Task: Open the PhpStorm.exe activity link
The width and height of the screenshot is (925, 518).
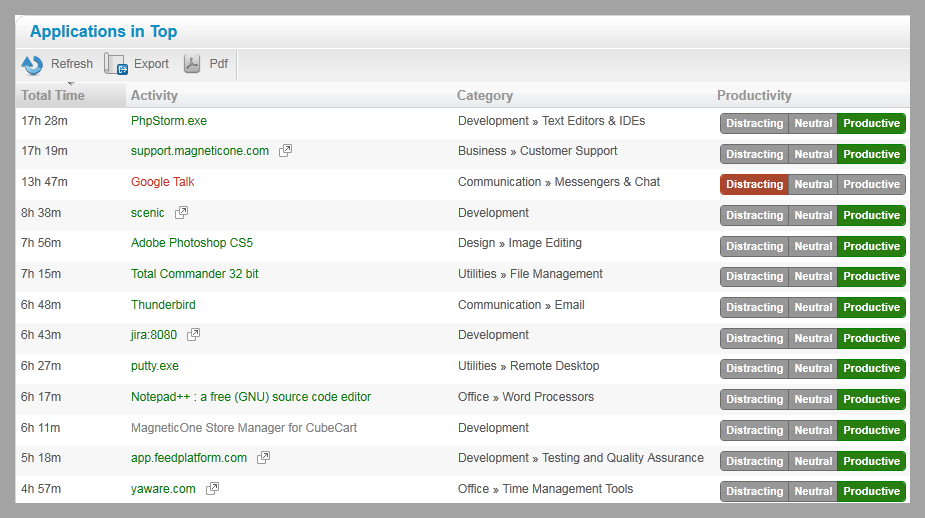Action: coord(169,121)
